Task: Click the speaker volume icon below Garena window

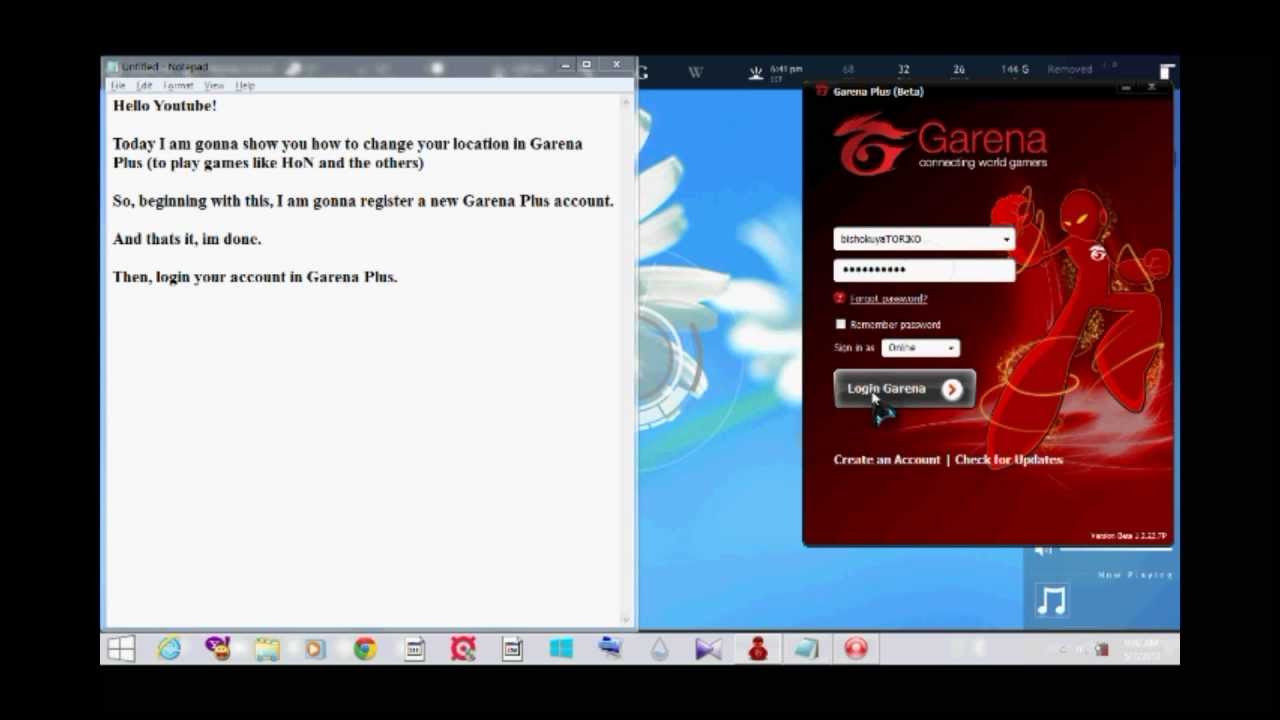Action: [1043, 551]
